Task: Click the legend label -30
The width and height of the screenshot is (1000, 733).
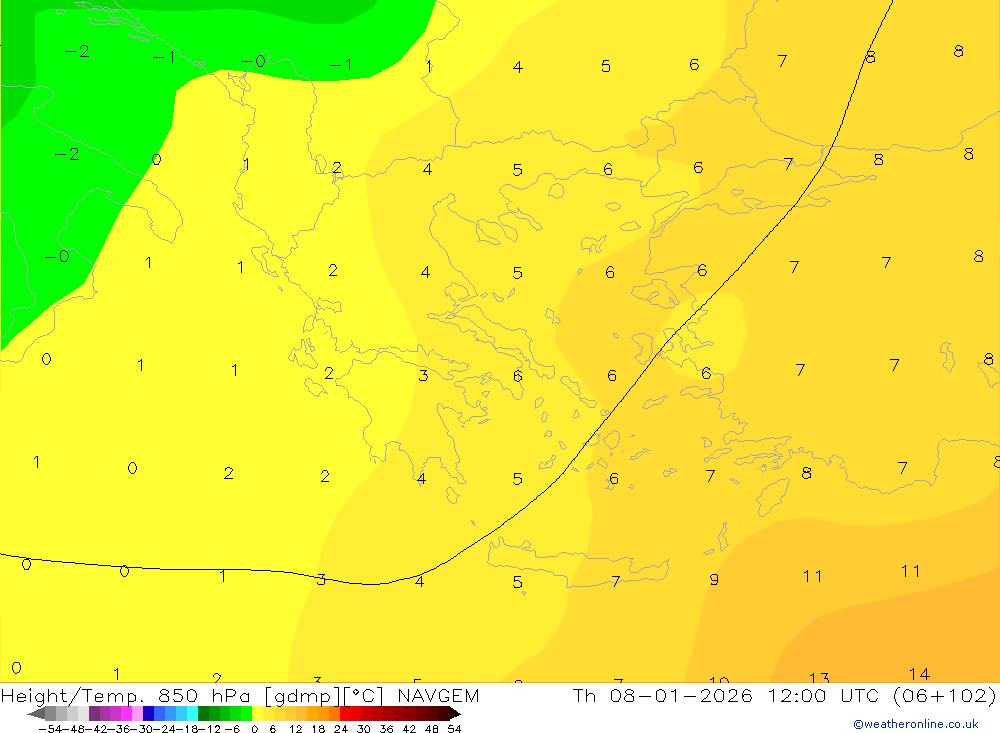Action: point(143,729)
